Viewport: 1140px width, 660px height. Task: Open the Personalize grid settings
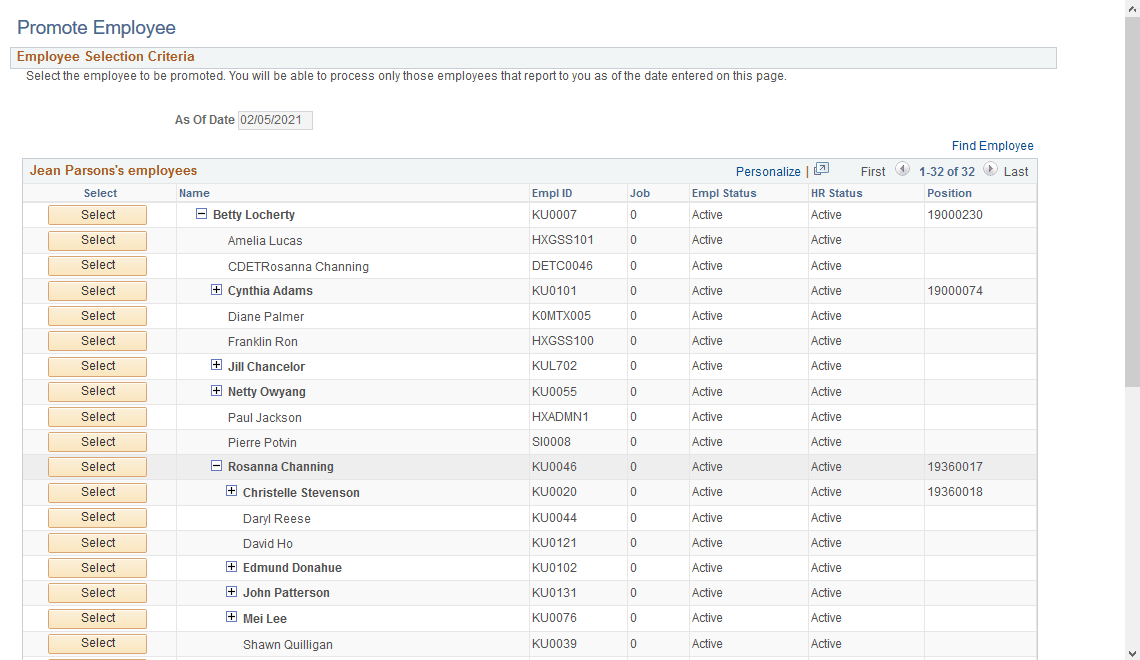pos(768,170)
